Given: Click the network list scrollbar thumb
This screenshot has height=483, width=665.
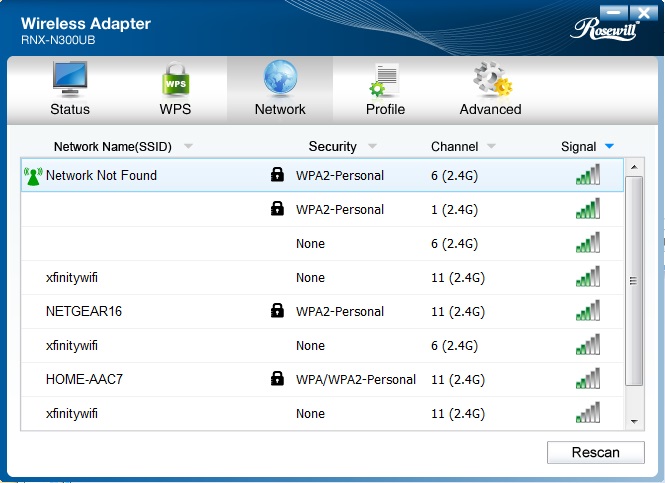Looking at the screenshot, I should (634, 281).
